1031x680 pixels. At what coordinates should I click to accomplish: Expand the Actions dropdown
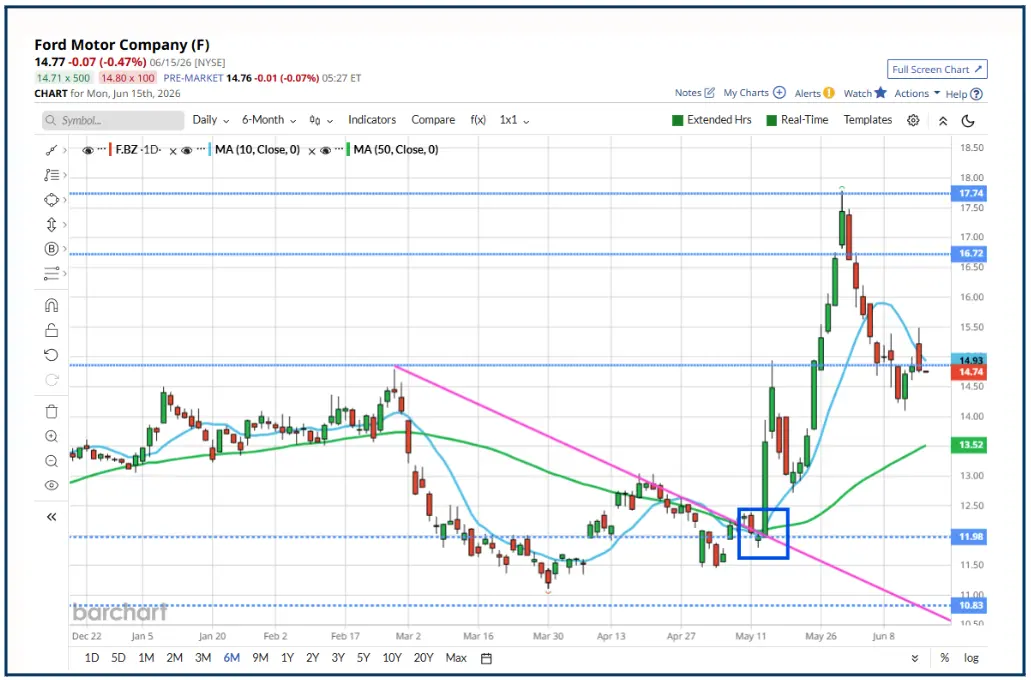[x=917, y=93]
